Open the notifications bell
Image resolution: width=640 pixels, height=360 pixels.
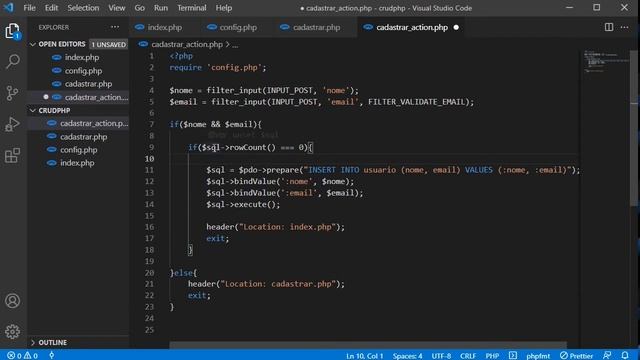coord(625,356)
